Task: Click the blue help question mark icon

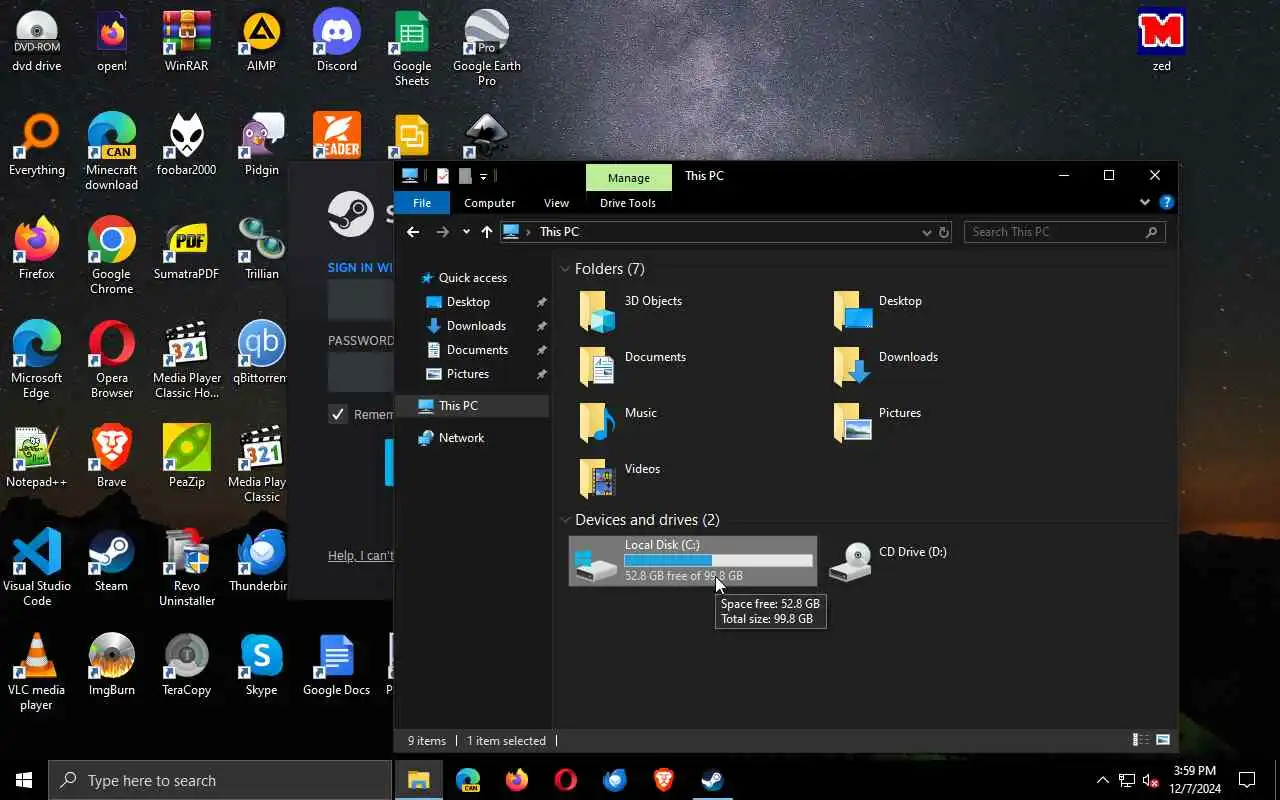Action: point(1166,202)
